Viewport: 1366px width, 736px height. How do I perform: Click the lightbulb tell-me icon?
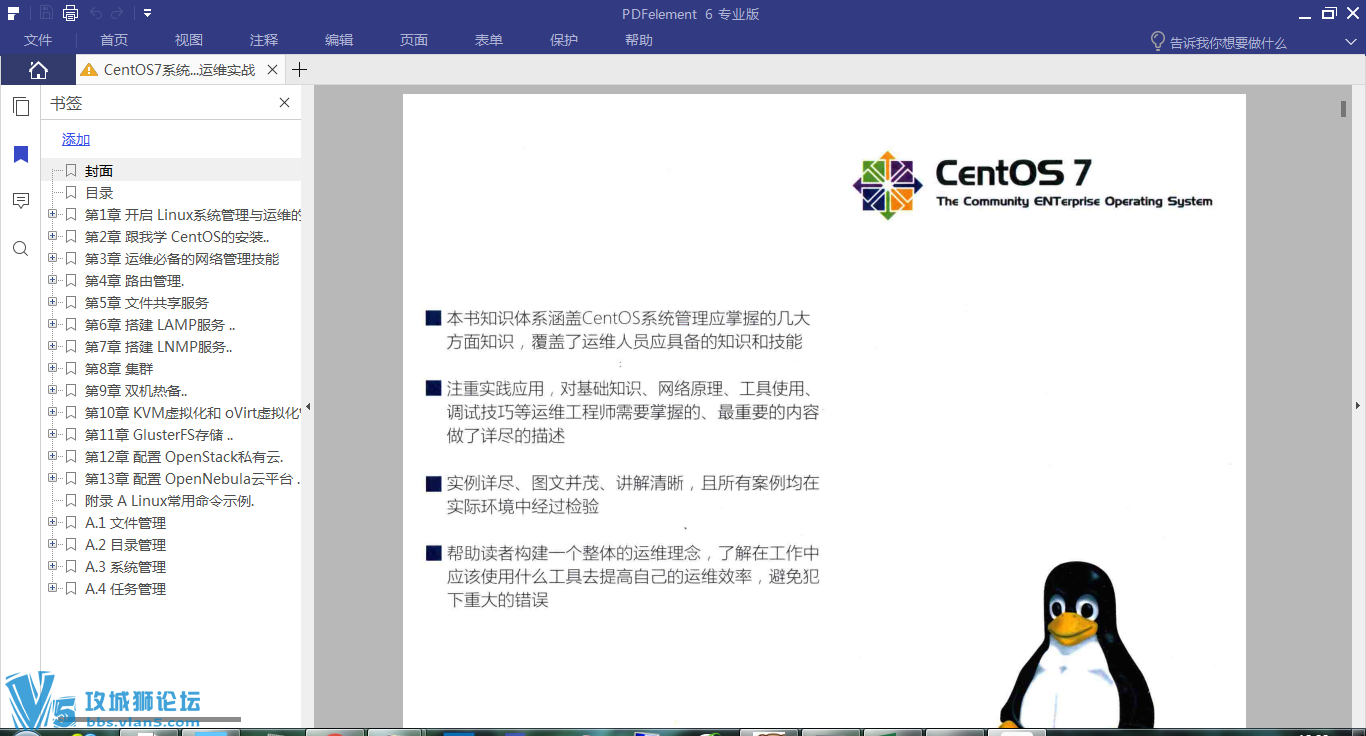(1158, 41)
